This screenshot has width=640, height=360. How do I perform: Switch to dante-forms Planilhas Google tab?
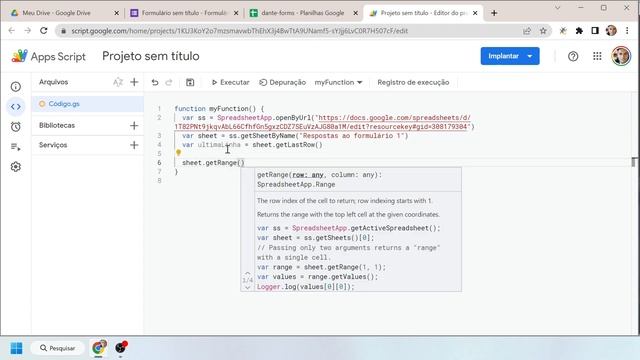302,13
